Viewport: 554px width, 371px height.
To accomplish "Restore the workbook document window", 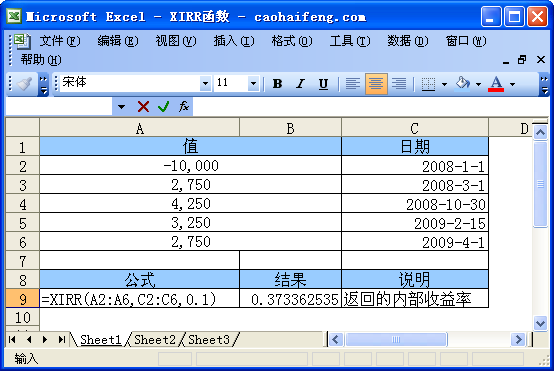I will tap(522, 60).
